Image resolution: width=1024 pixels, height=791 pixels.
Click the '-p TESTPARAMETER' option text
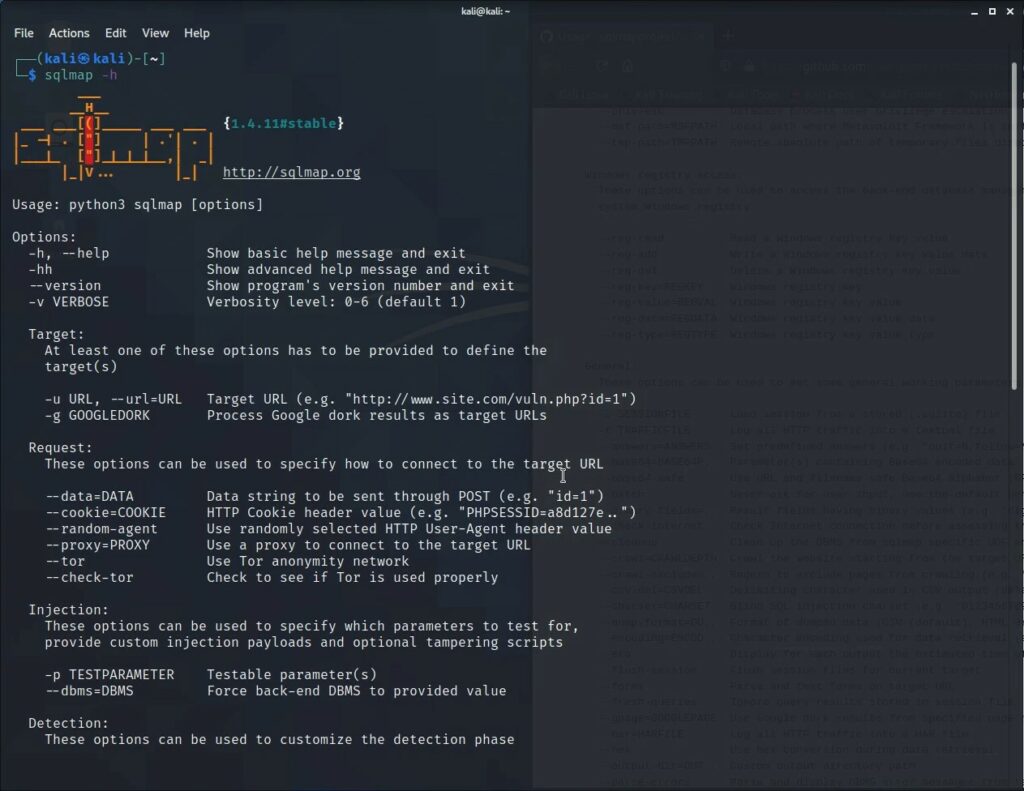[109, 675]
